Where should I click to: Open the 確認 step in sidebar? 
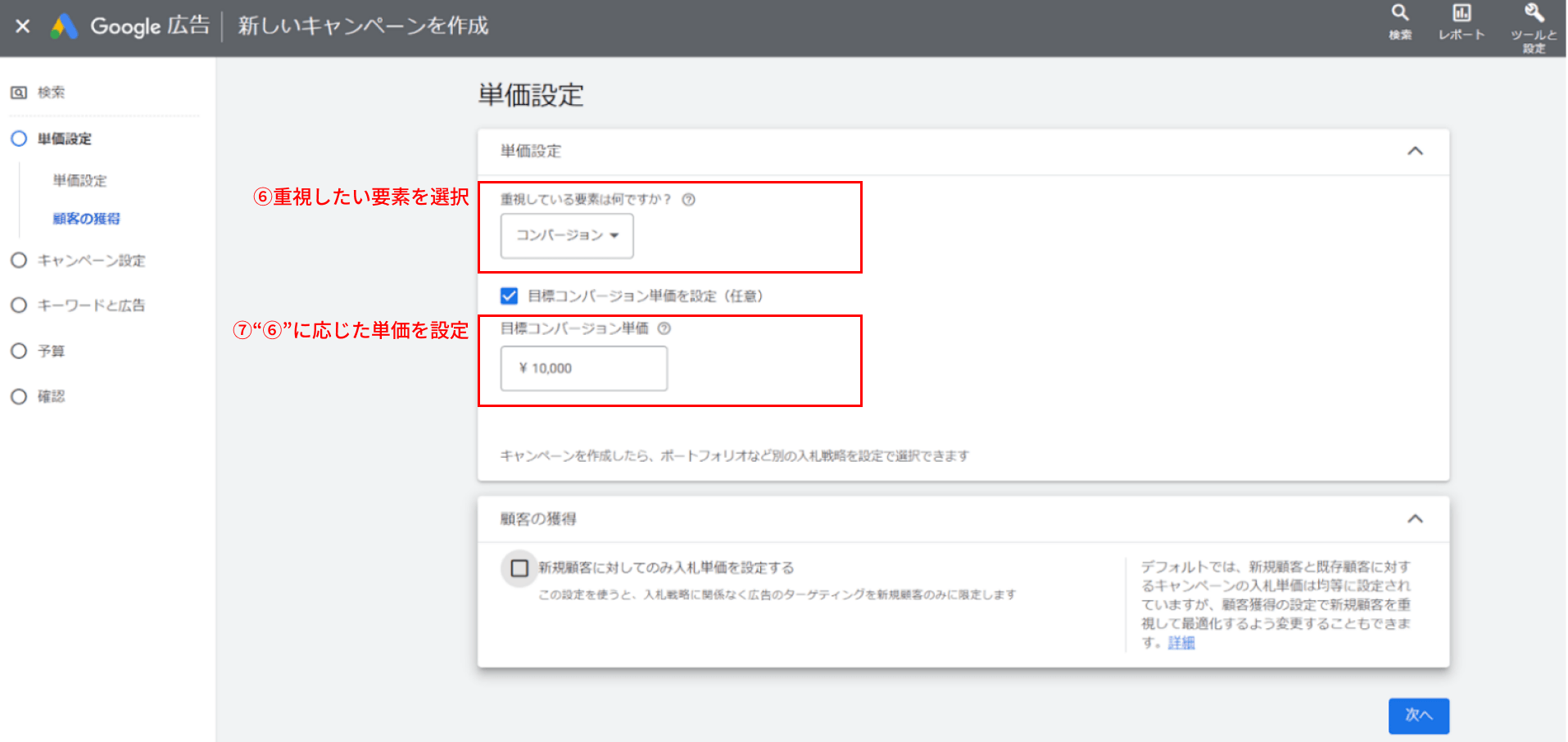click(x=38, y=396)
